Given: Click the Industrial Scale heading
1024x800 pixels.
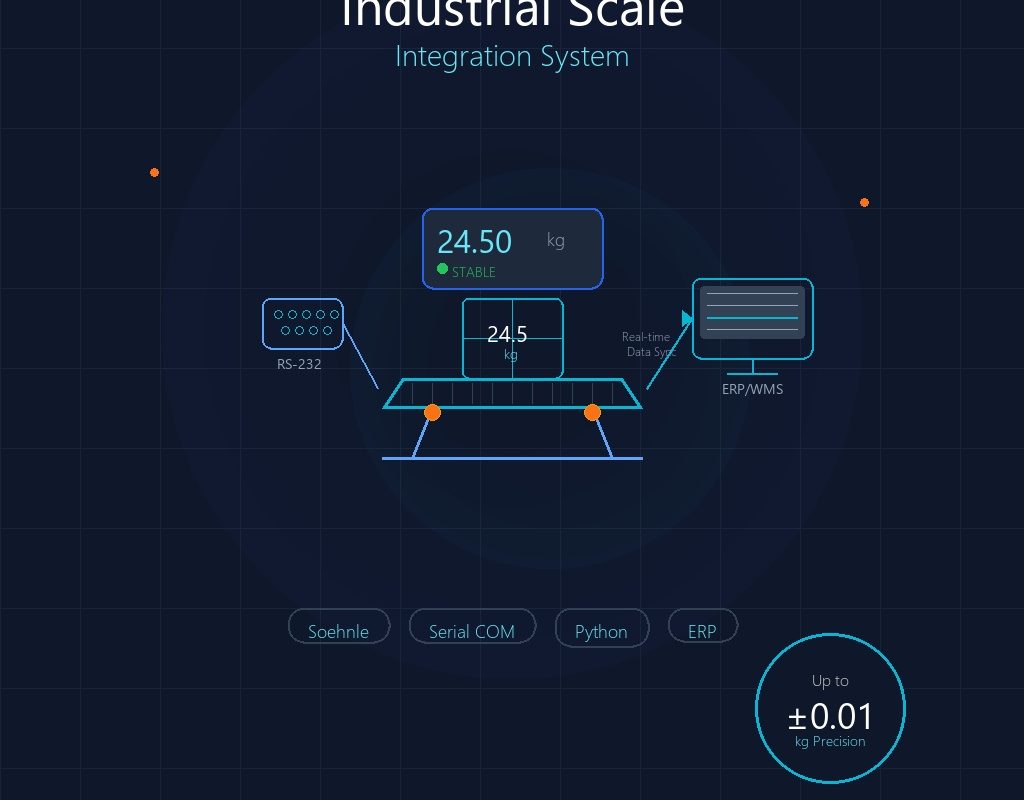Looking at the screenshot, I should [512, 14].
